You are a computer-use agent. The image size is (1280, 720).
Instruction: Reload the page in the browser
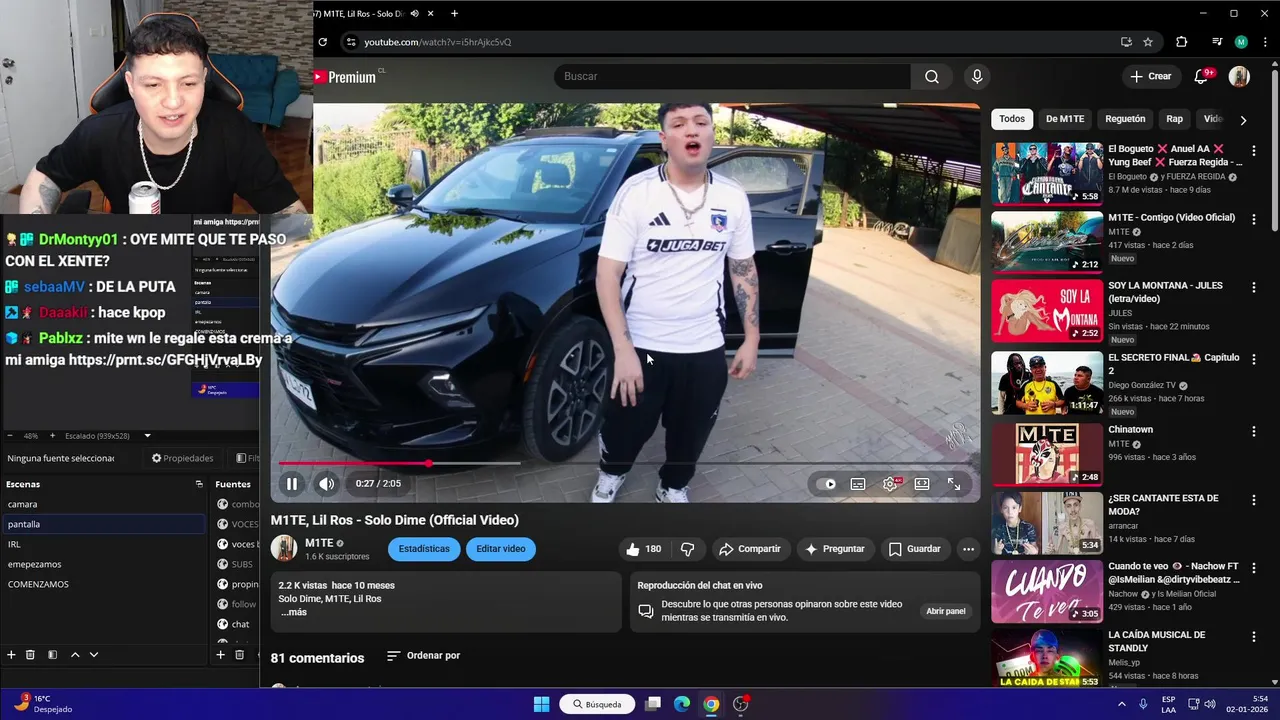tap(322, 42)
